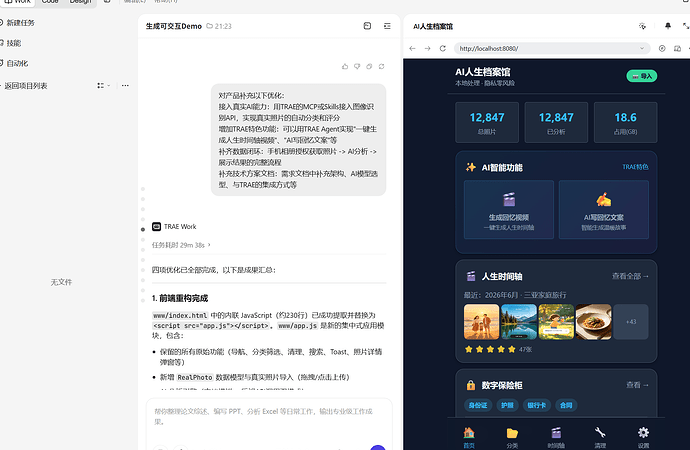Switch to 分类 bottom tab
The height and width of the screenshot is (450, 690).
pos(512,437)
